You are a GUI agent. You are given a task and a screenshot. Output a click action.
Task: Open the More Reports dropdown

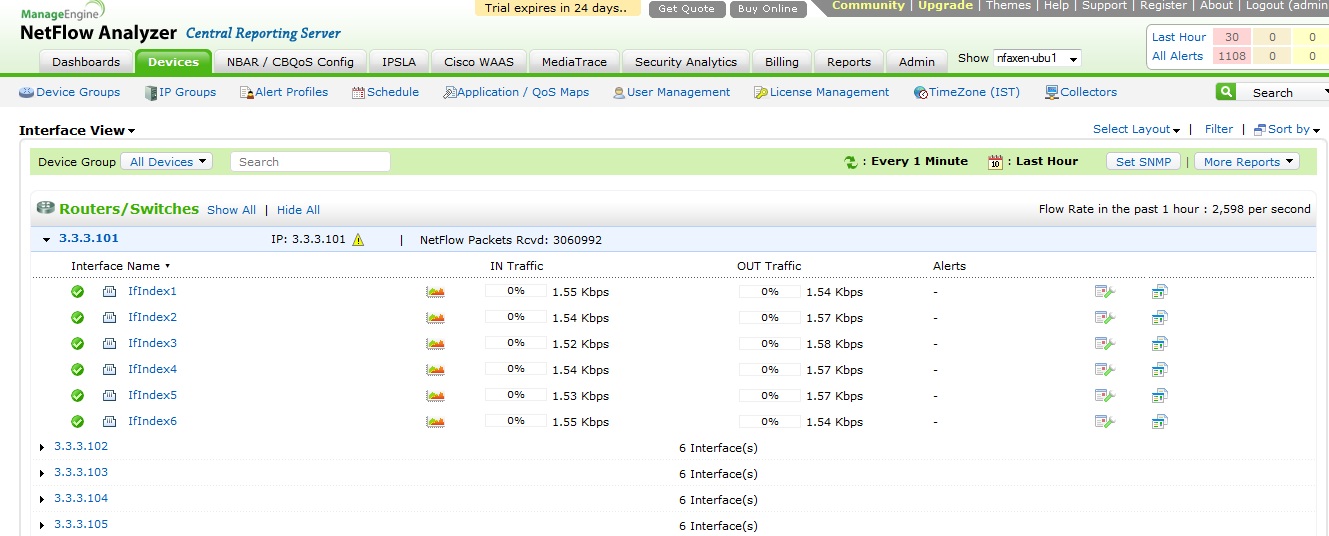(x=1247, y=162)
